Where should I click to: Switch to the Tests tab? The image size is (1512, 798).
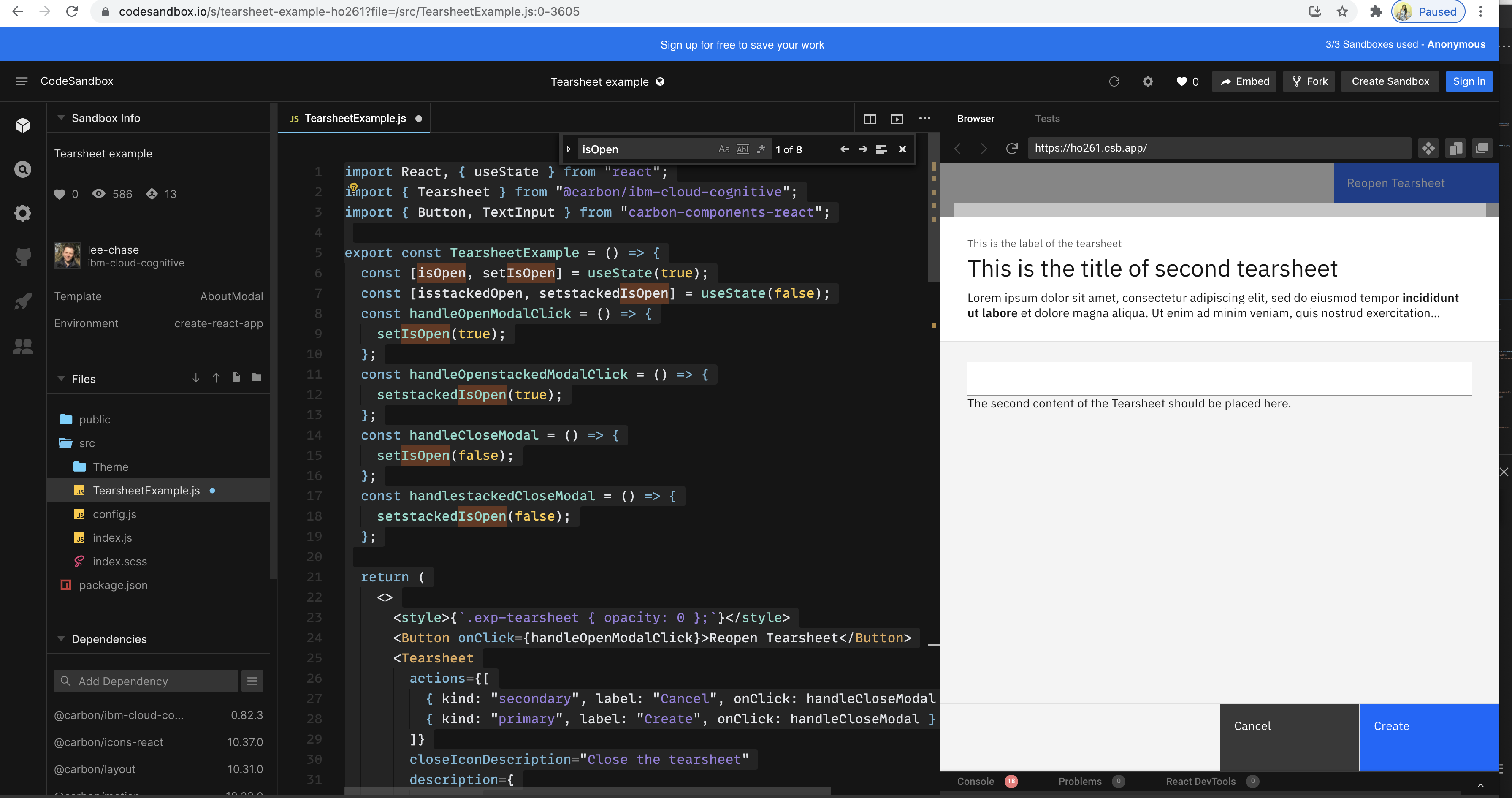pyautogui.click(x=1047, y=119)
